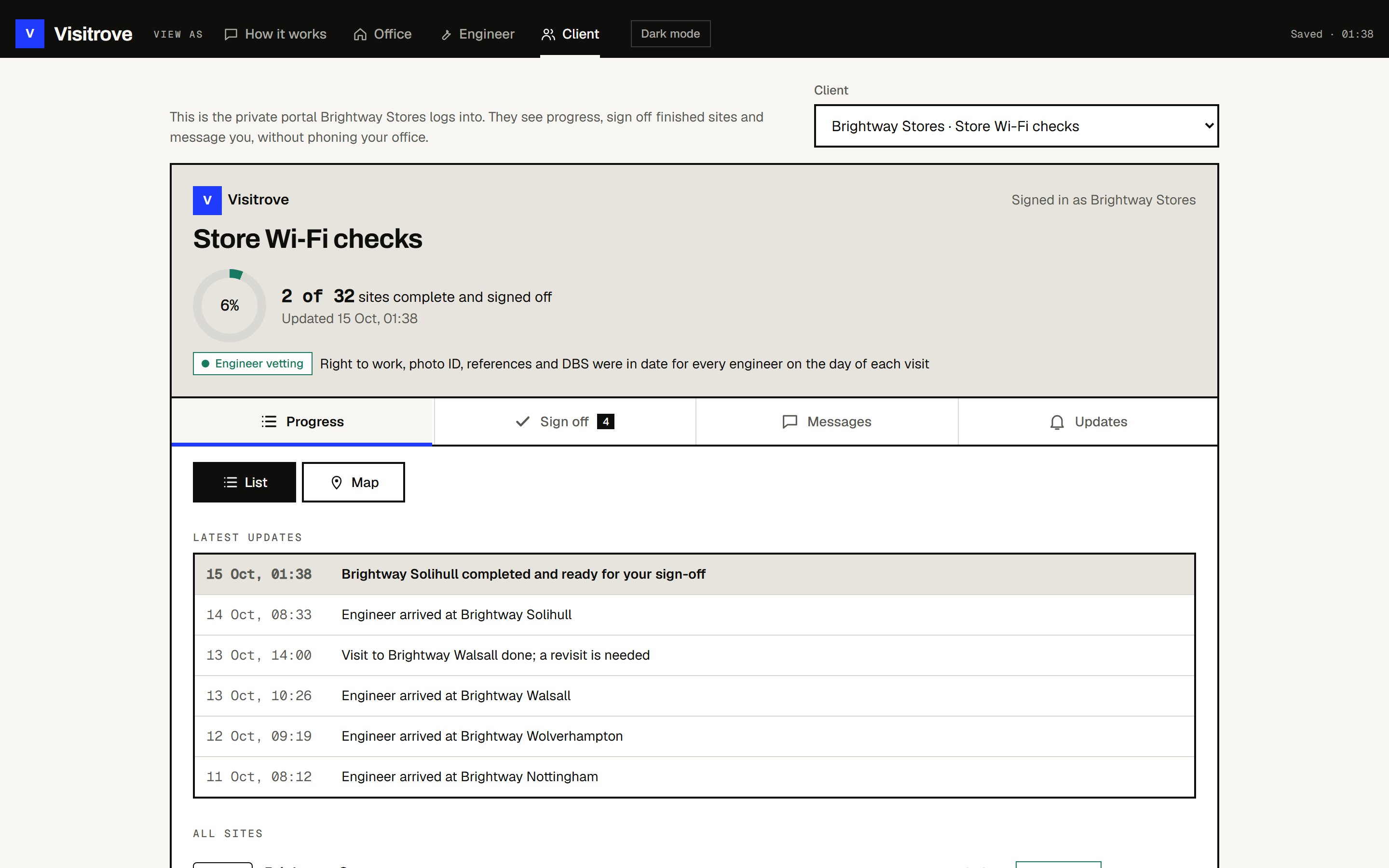Click the 15 Oct, 01:38 timestamp
1389x868 pixels.
pyautogui.click(x=259, y=574)
